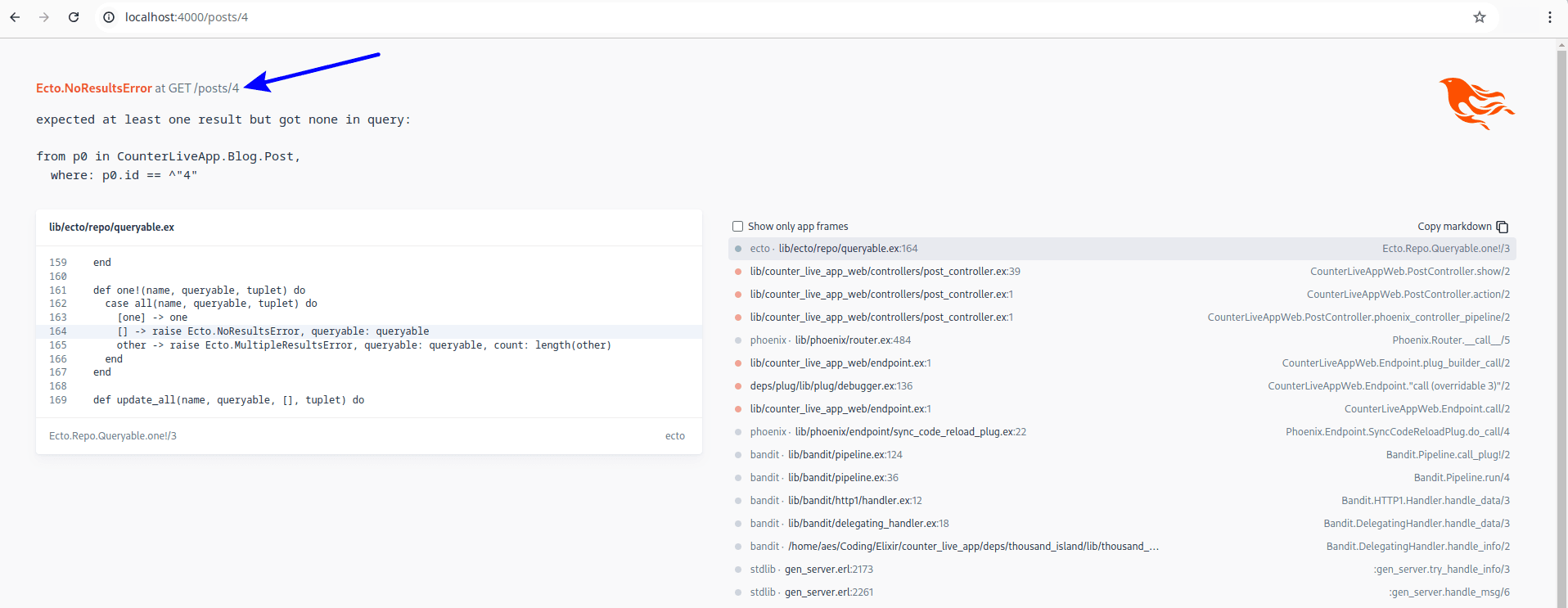
Task: Select the bandit pipeline.ex:124 stack frame
Action: click(x=1122, y=455)
